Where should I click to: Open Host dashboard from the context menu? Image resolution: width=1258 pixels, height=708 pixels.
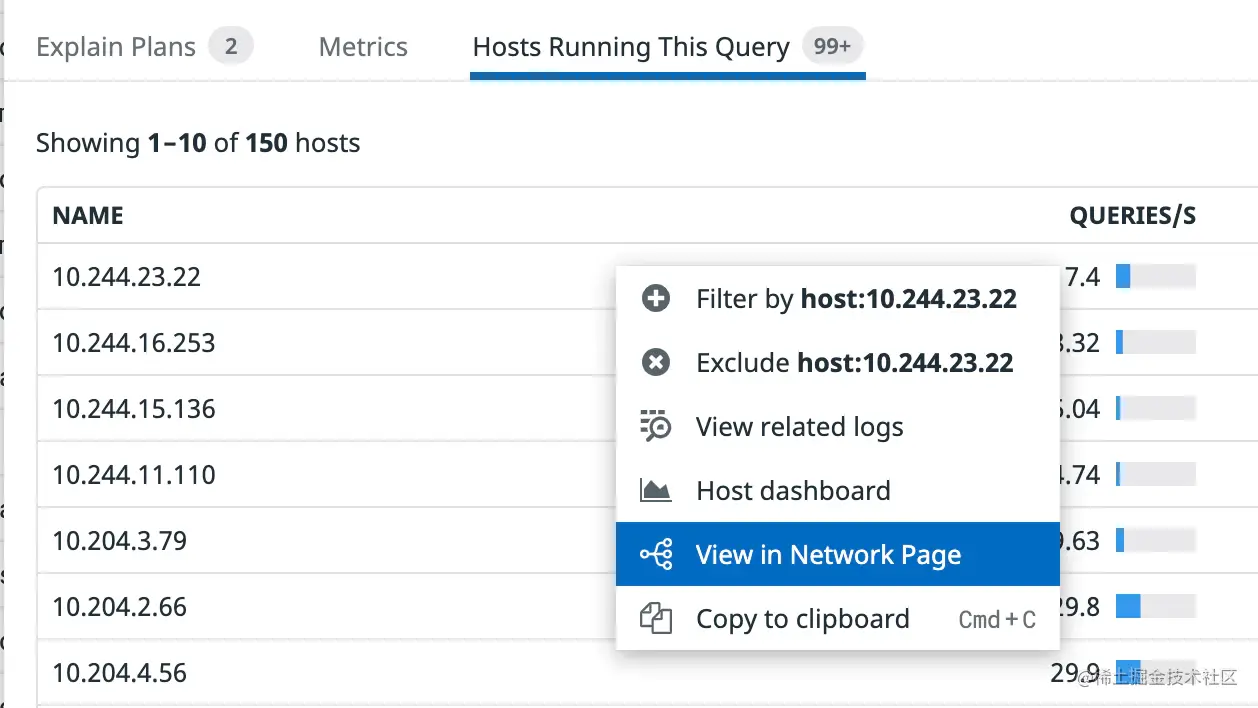tap(838, 491)
